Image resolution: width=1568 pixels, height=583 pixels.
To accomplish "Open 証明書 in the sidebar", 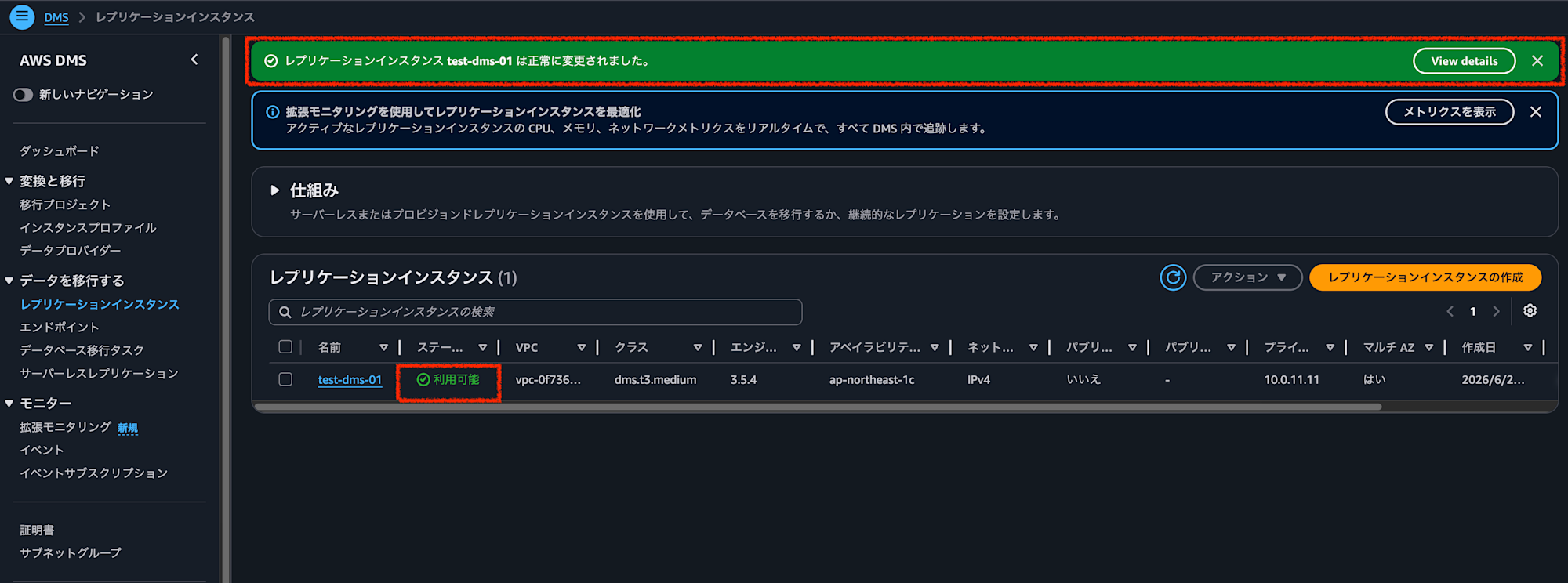I will 37,530.
